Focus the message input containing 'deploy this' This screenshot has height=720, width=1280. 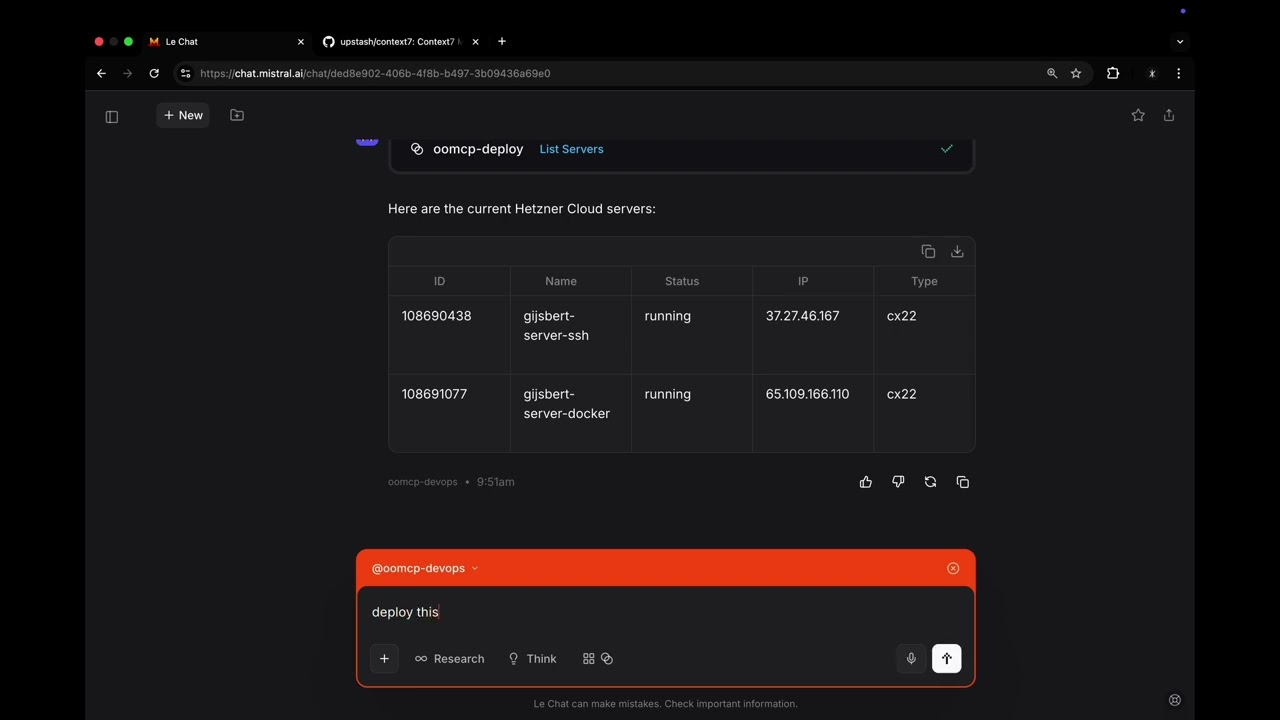(665, 612)
